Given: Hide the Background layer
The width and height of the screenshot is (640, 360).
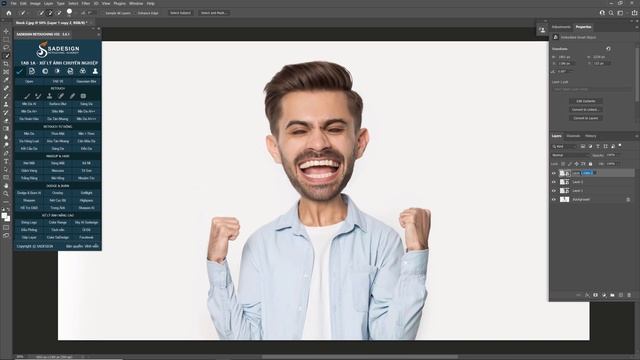Looking at the screenshot, I should coord(554,200).
